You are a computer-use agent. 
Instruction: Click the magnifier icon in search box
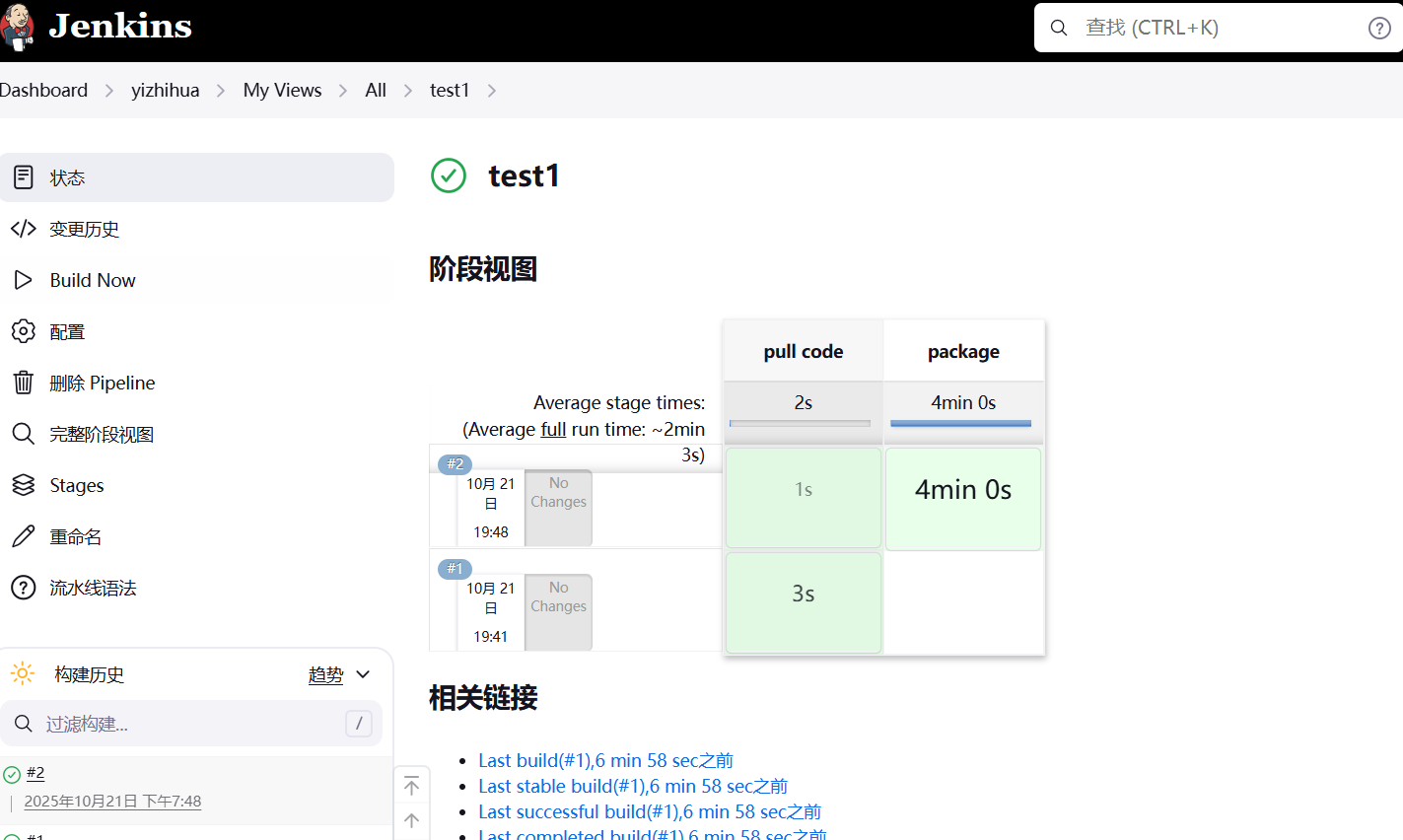[x=1059, y=28]
